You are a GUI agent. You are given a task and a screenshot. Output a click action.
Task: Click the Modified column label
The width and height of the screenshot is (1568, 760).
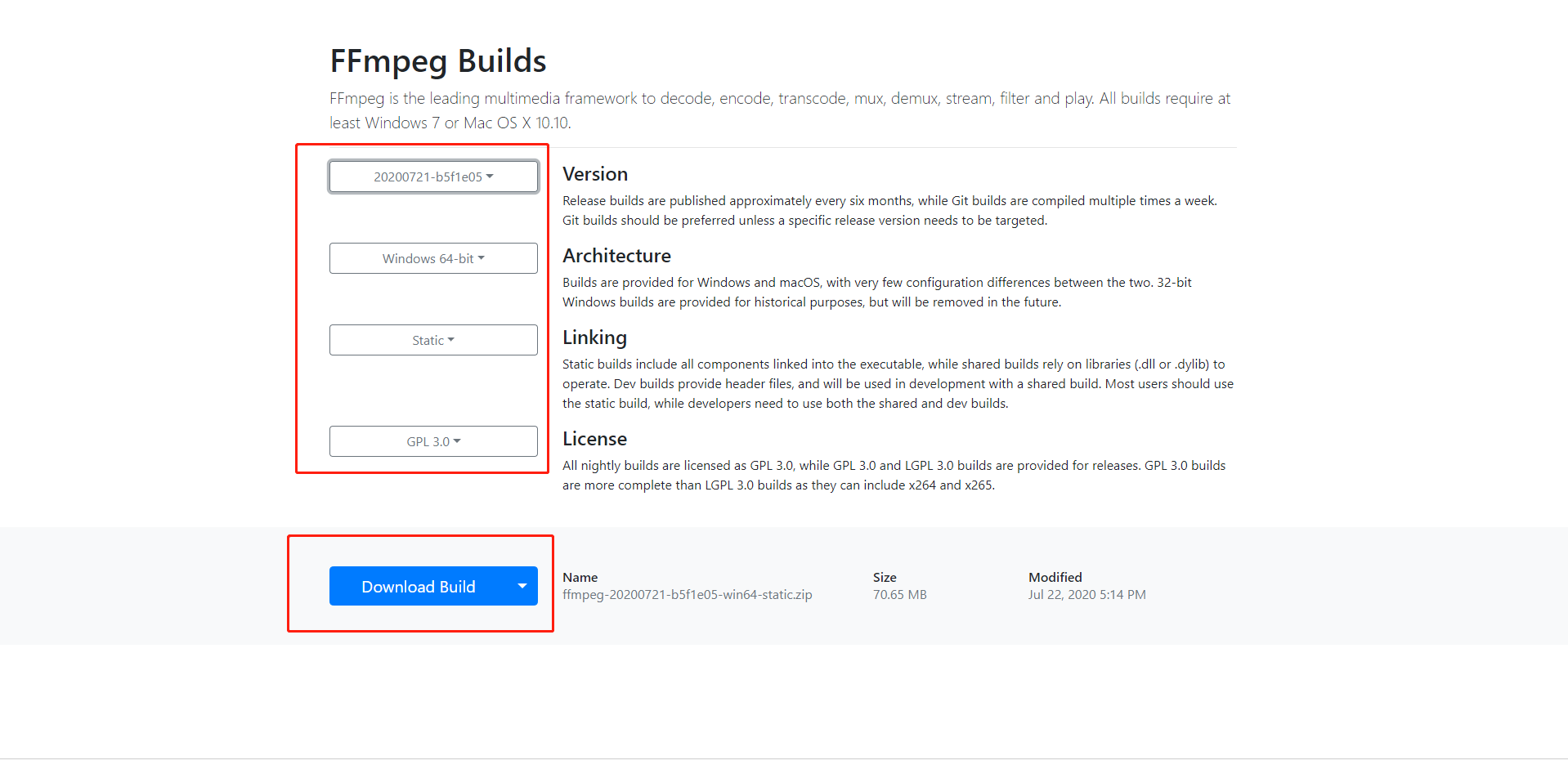(x=1055, y=577)
